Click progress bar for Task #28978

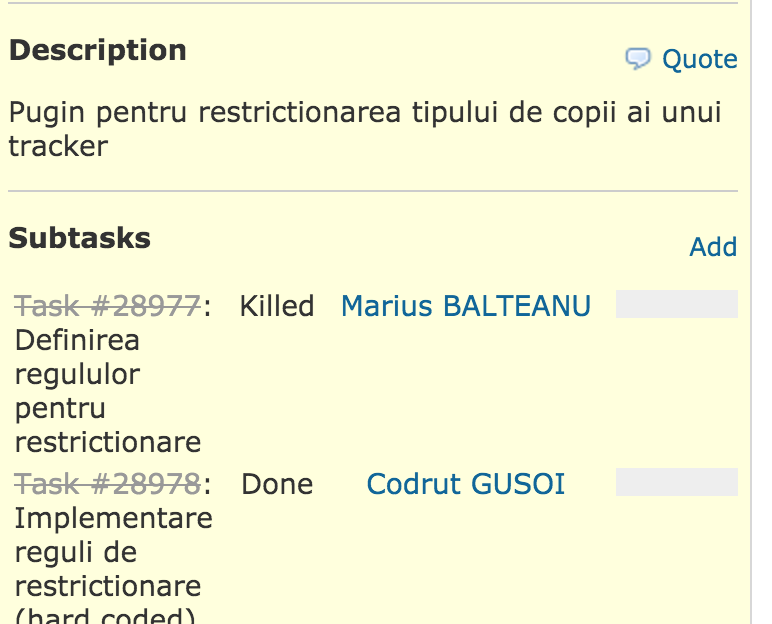pyautogui.click(x=676, y=482)
